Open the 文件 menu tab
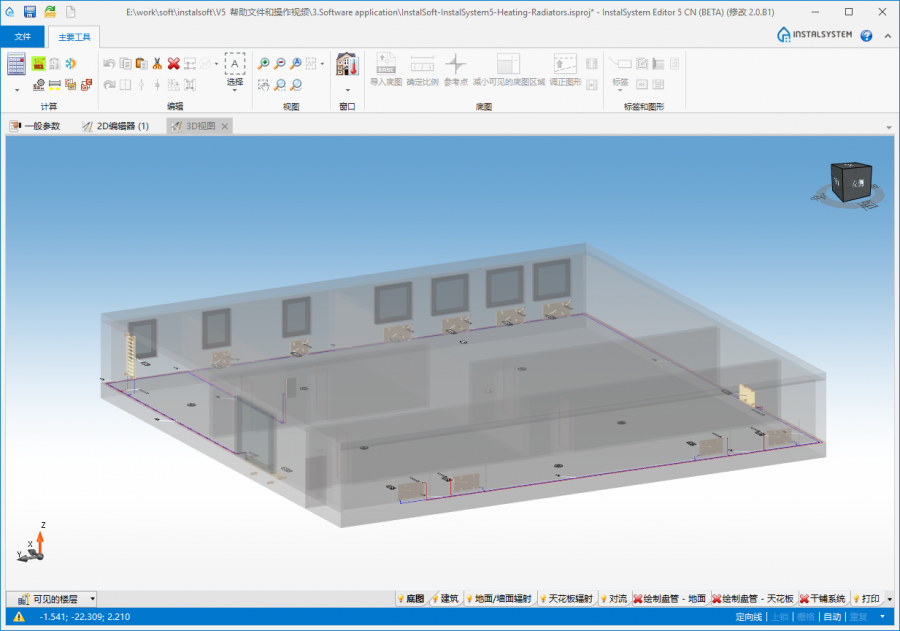The width and height of the screenshot is (900, 631). coord(22,36)
